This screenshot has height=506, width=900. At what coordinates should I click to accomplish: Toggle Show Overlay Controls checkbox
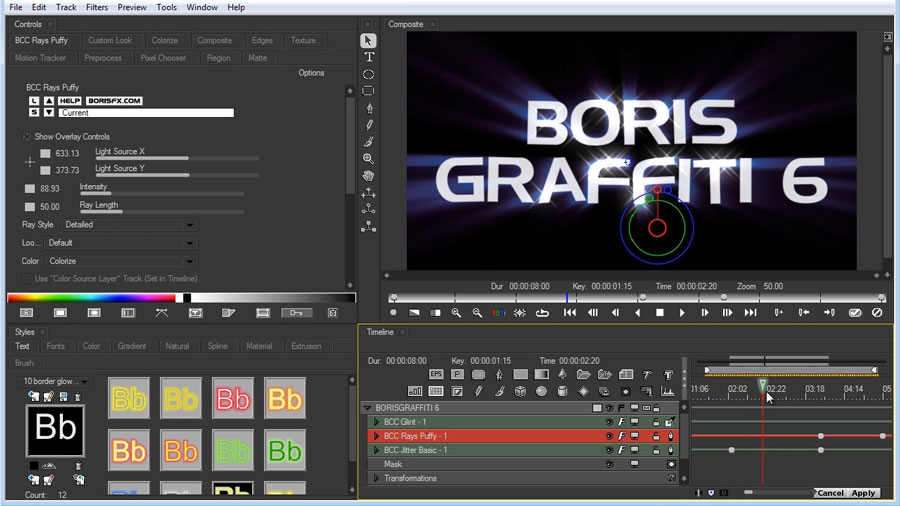tap(27, 137)
